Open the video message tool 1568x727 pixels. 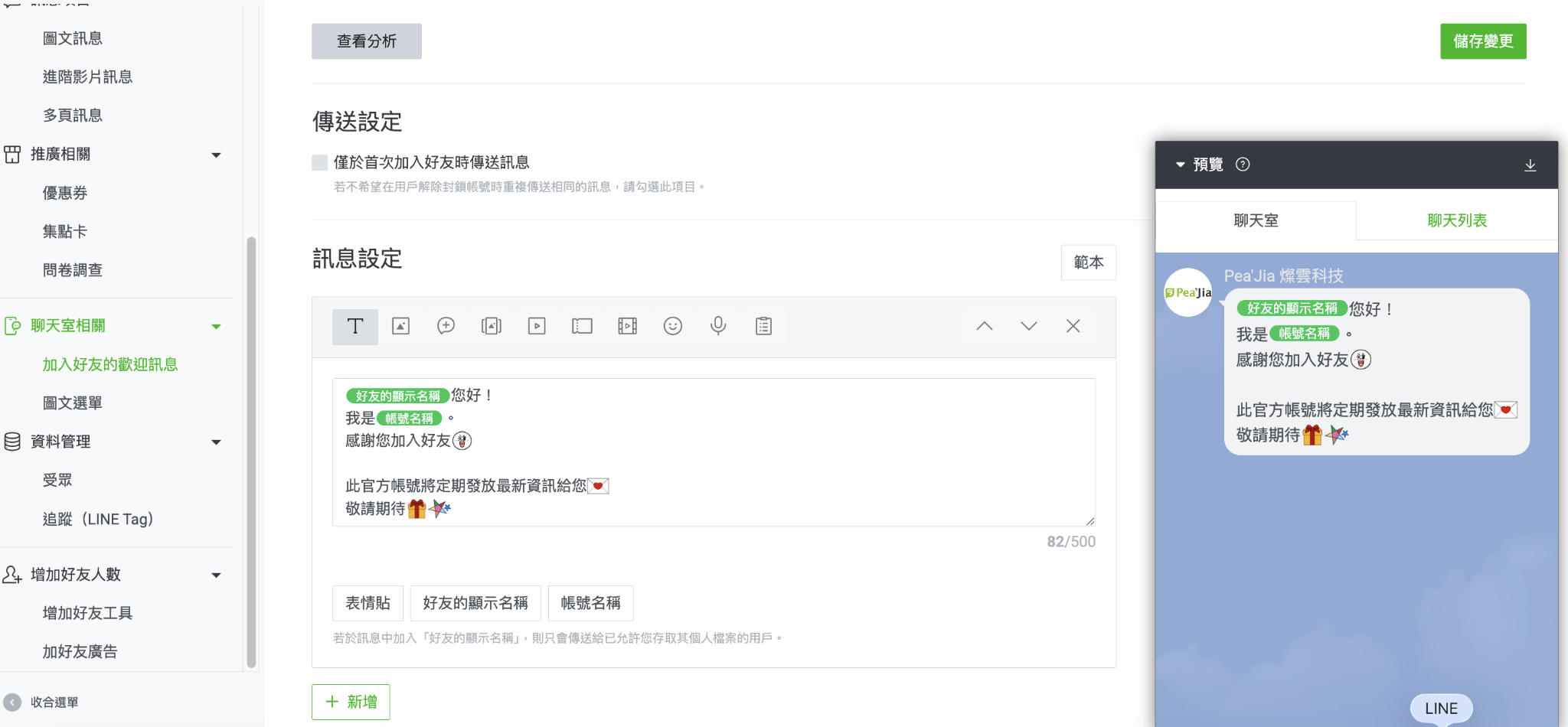point(537,325)
